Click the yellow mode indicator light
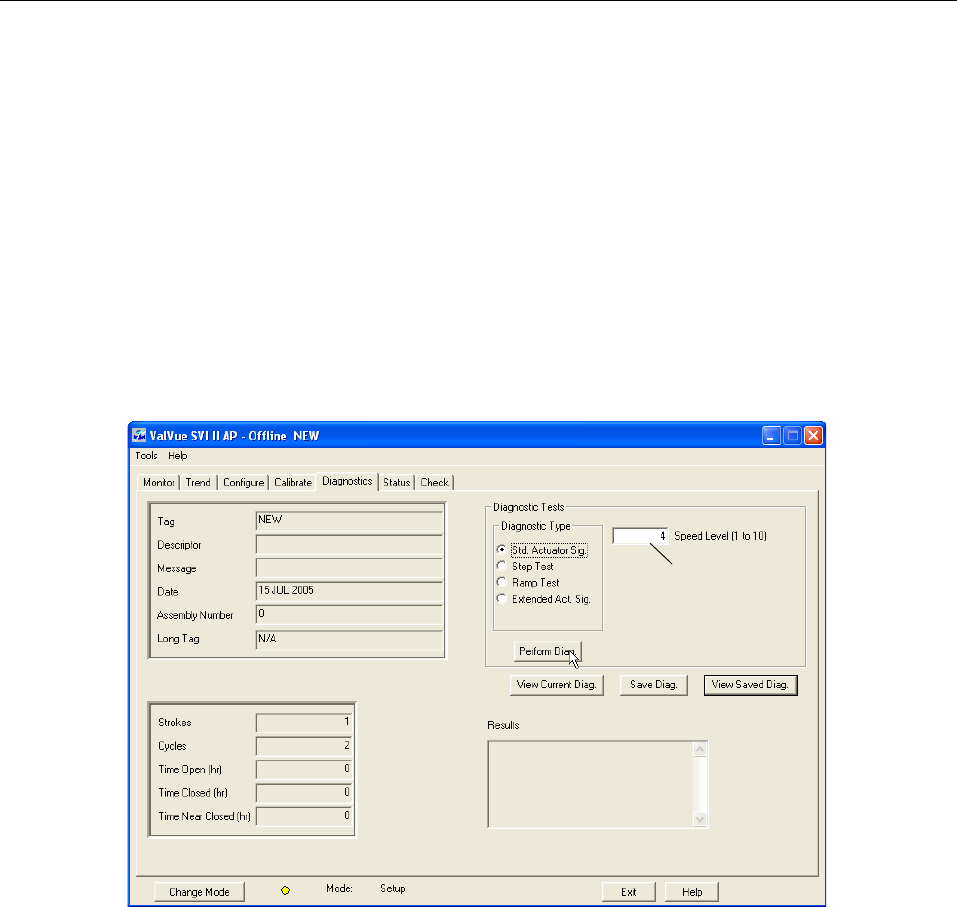The height and width of the screenshot is (907, 957). (x=285, y=891)
